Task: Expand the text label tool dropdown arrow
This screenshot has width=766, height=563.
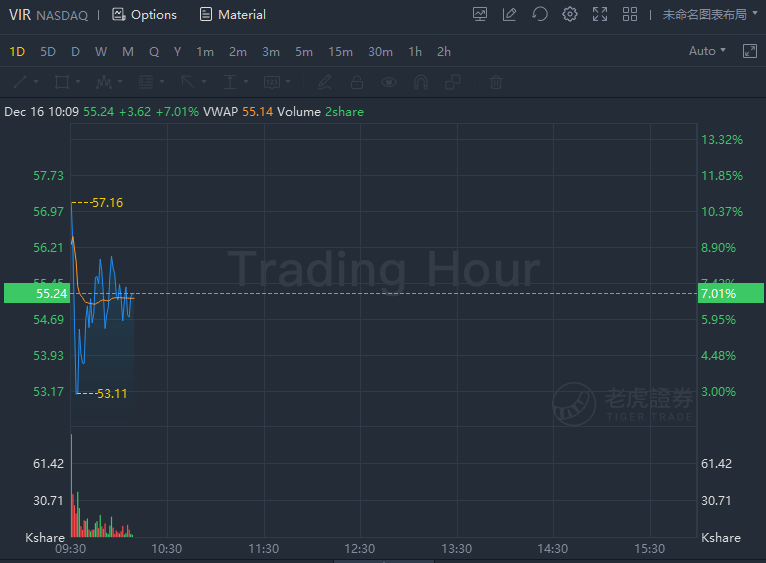Action: (x=288, y=82)
